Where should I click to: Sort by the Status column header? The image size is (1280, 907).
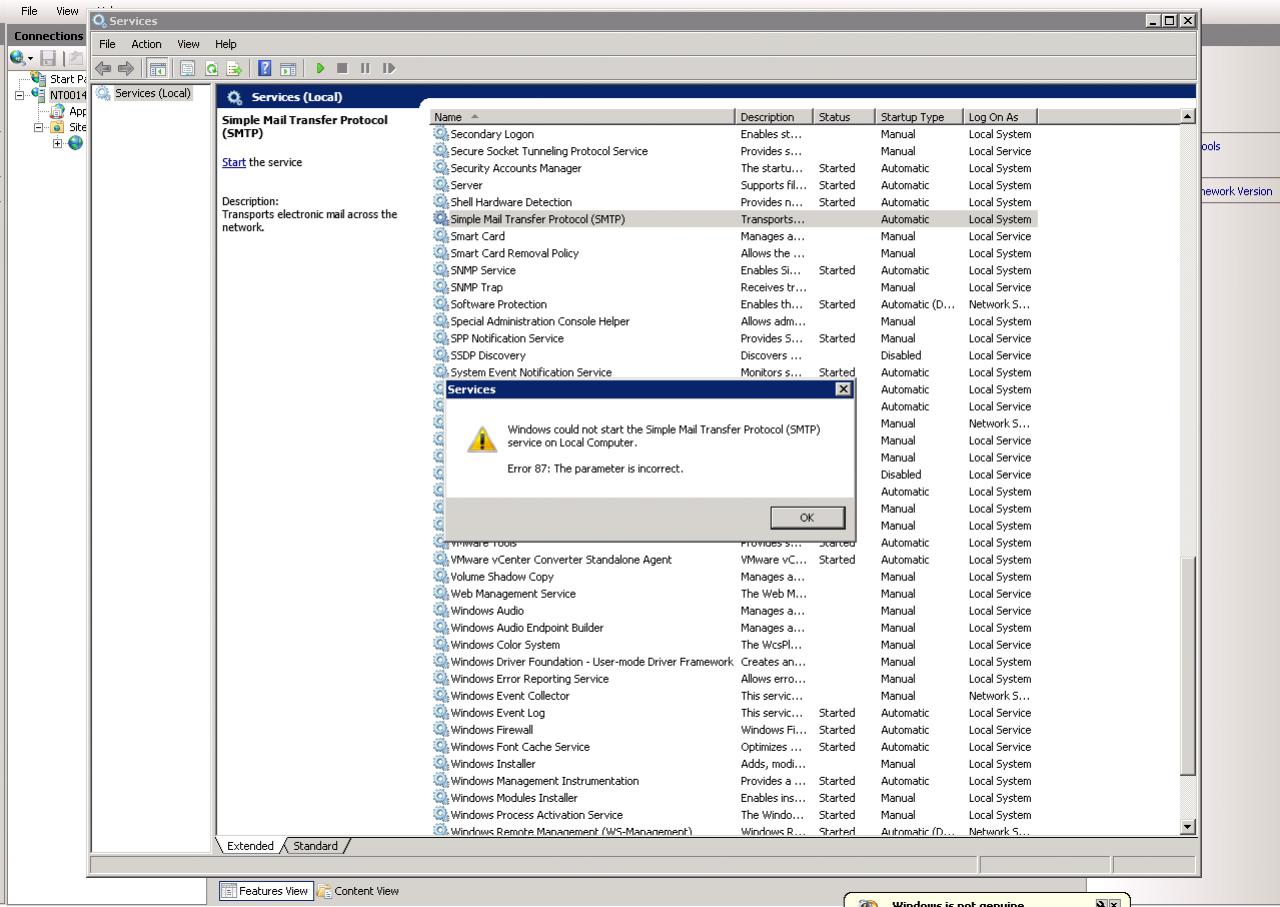click(x=845, y=117)
